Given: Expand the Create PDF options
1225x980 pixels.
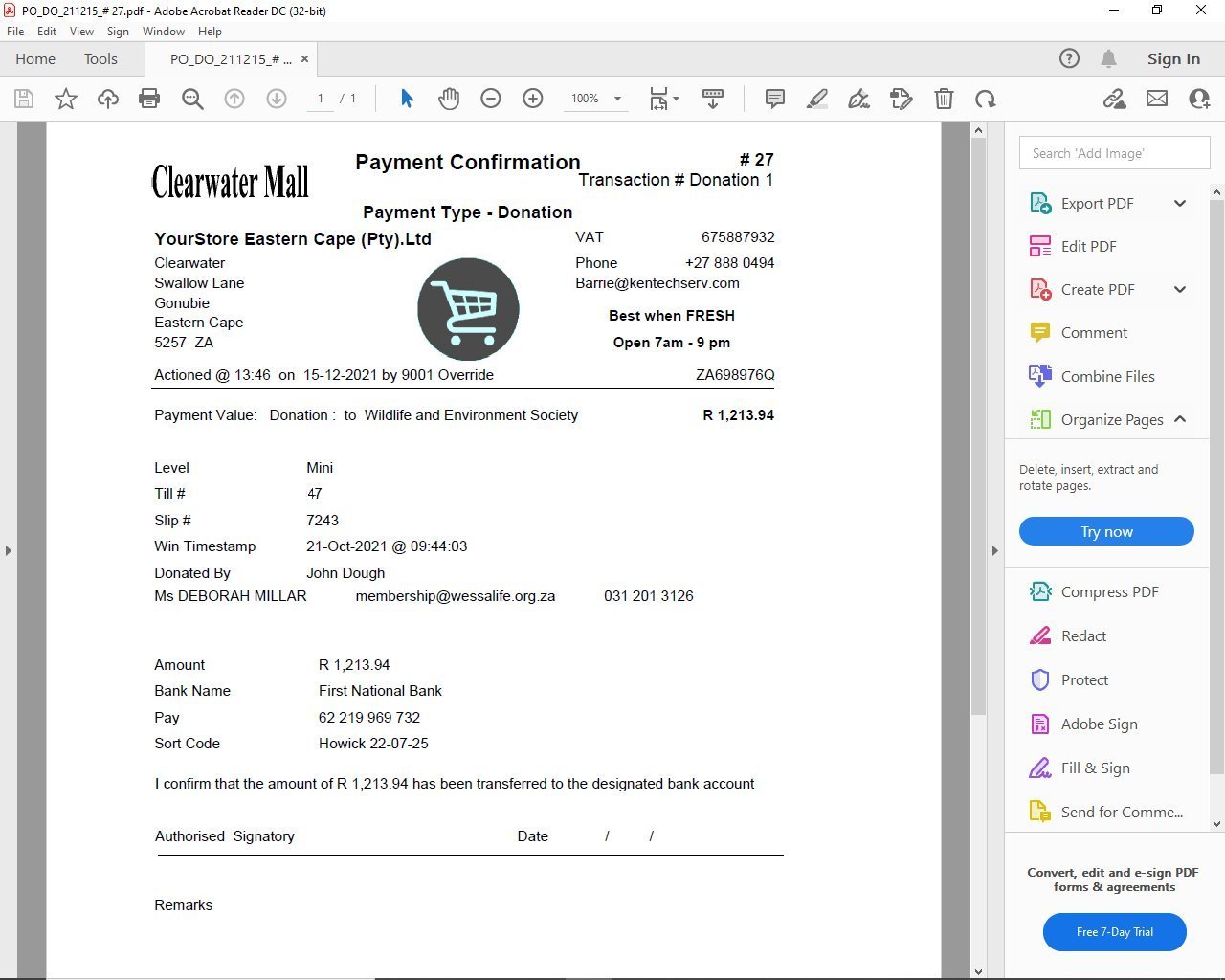Looking at the screenshot, I should tap(1180, 289).
